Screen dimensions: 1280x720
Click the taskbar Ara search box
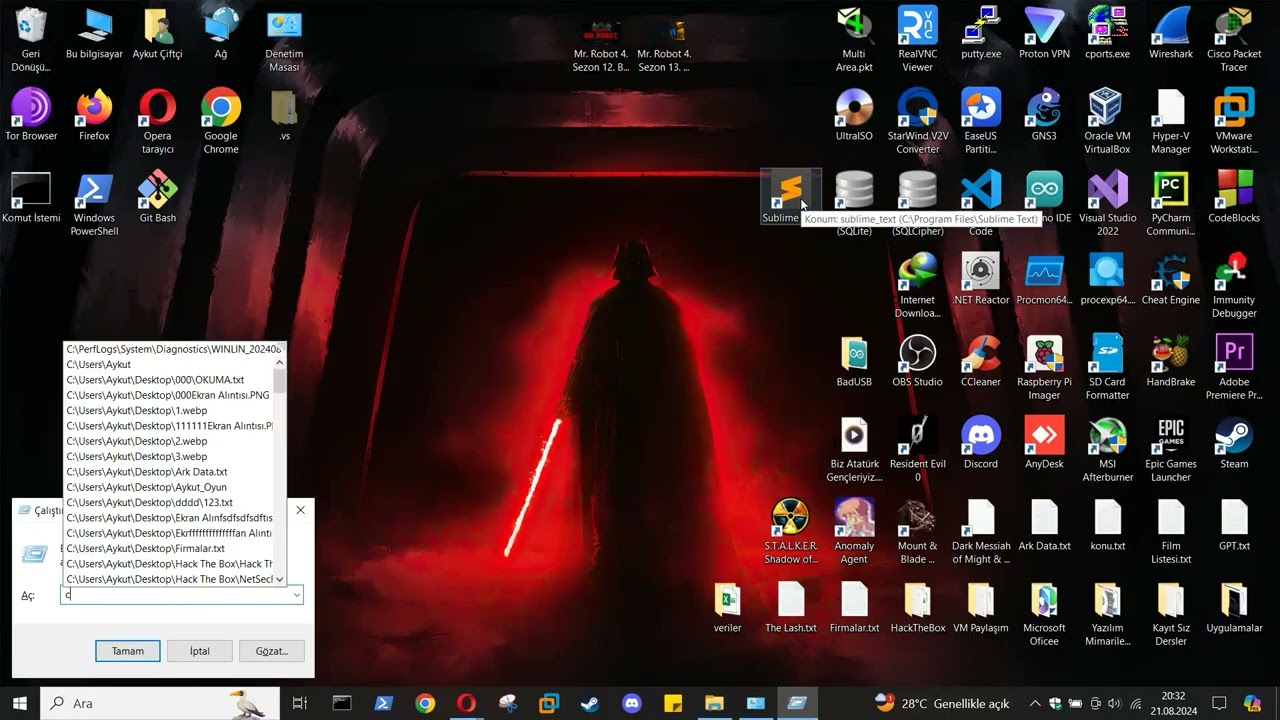162,703
